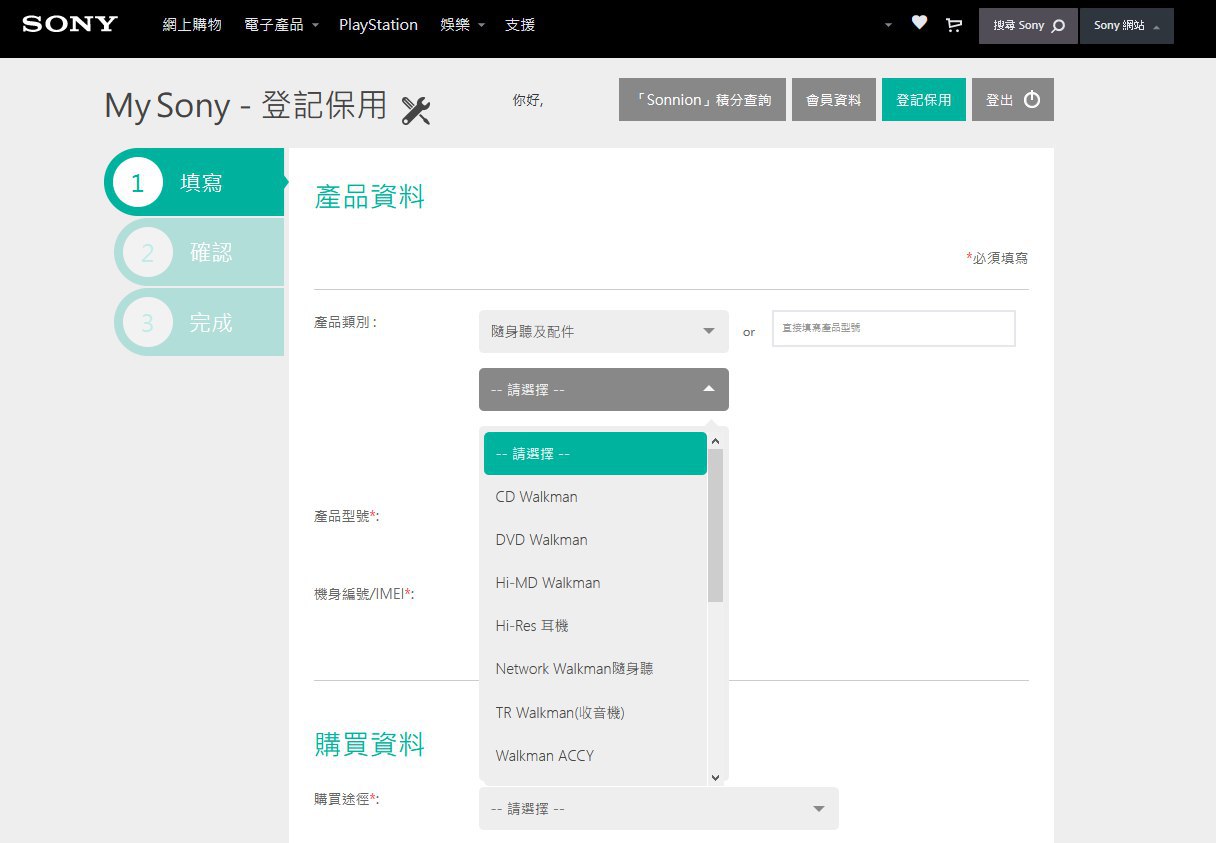The height and width of the screenshot is (843, 1216).
Task: Choose Hi-MD Walkman from the list
Action: pos(595,583)
